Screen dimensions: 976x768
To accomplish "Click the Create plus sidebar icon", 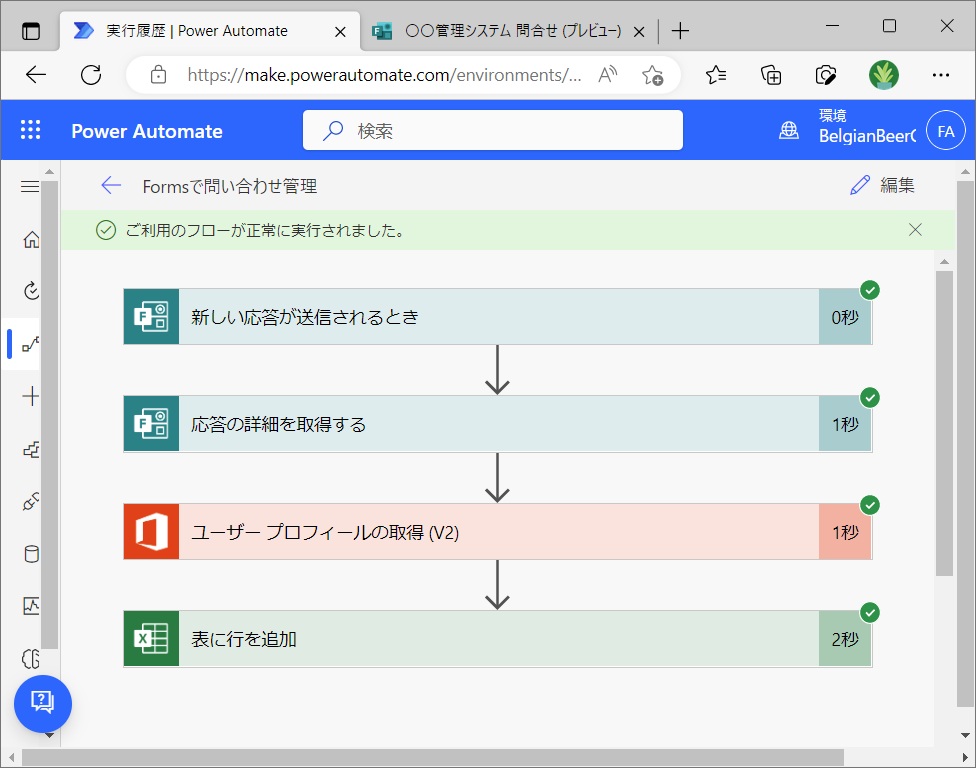I will [x=30, y=396].
